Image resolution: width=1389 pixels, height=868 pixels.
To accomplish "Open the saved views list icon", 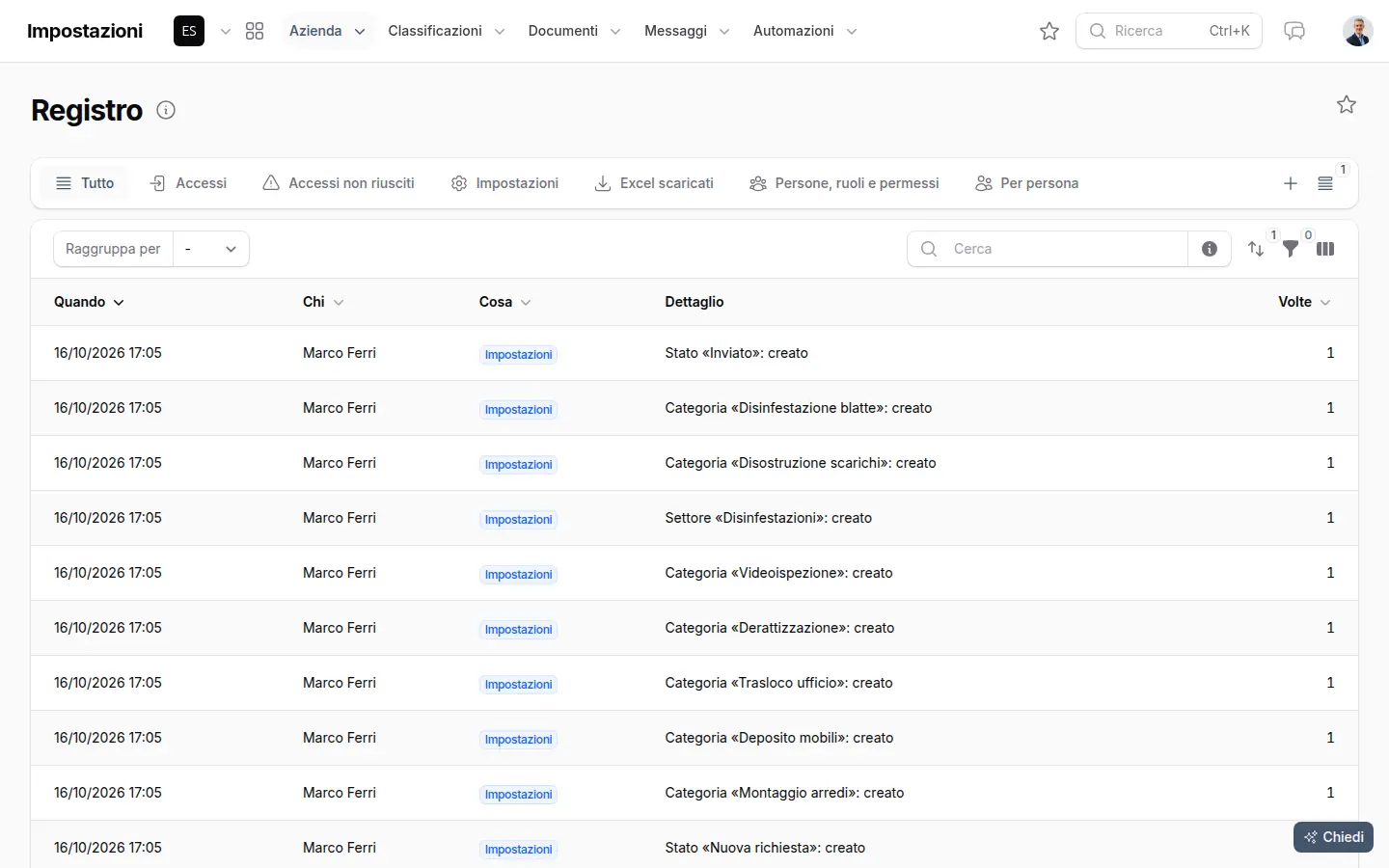I will 1325,183.
